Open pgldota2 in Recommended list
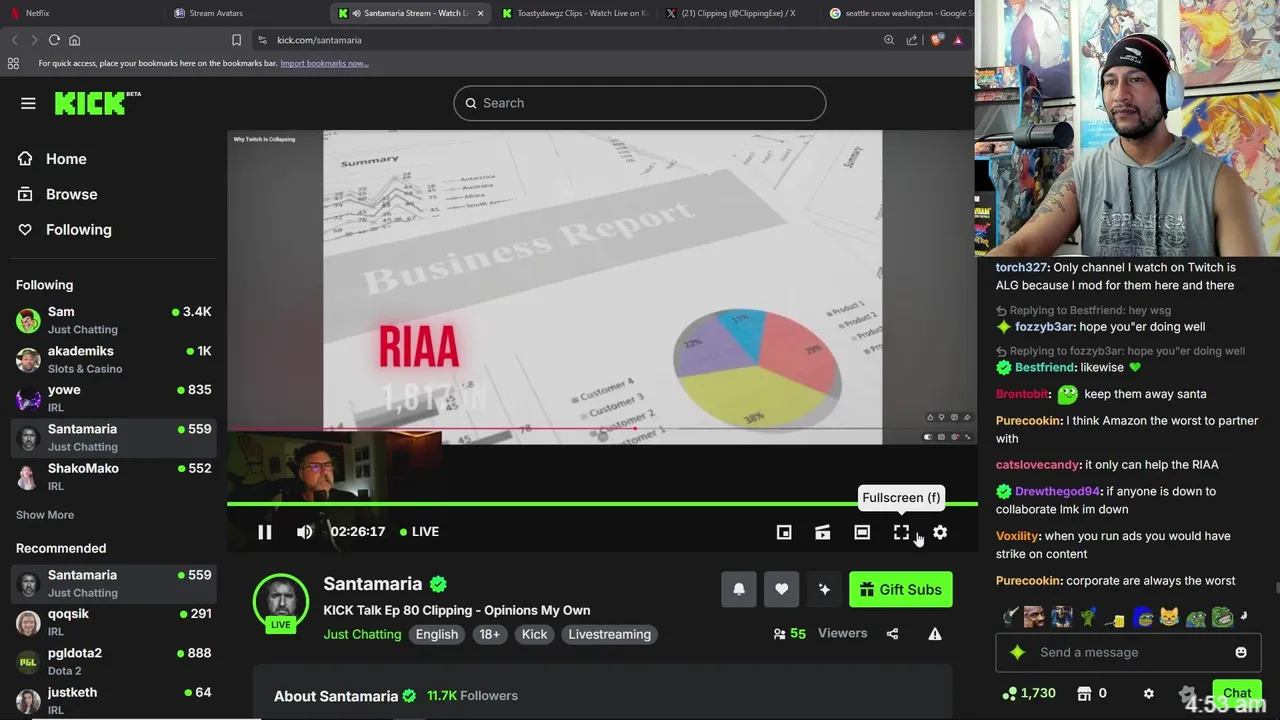Viewport: 1280px width, 720px height. click(x=113, y=661)
